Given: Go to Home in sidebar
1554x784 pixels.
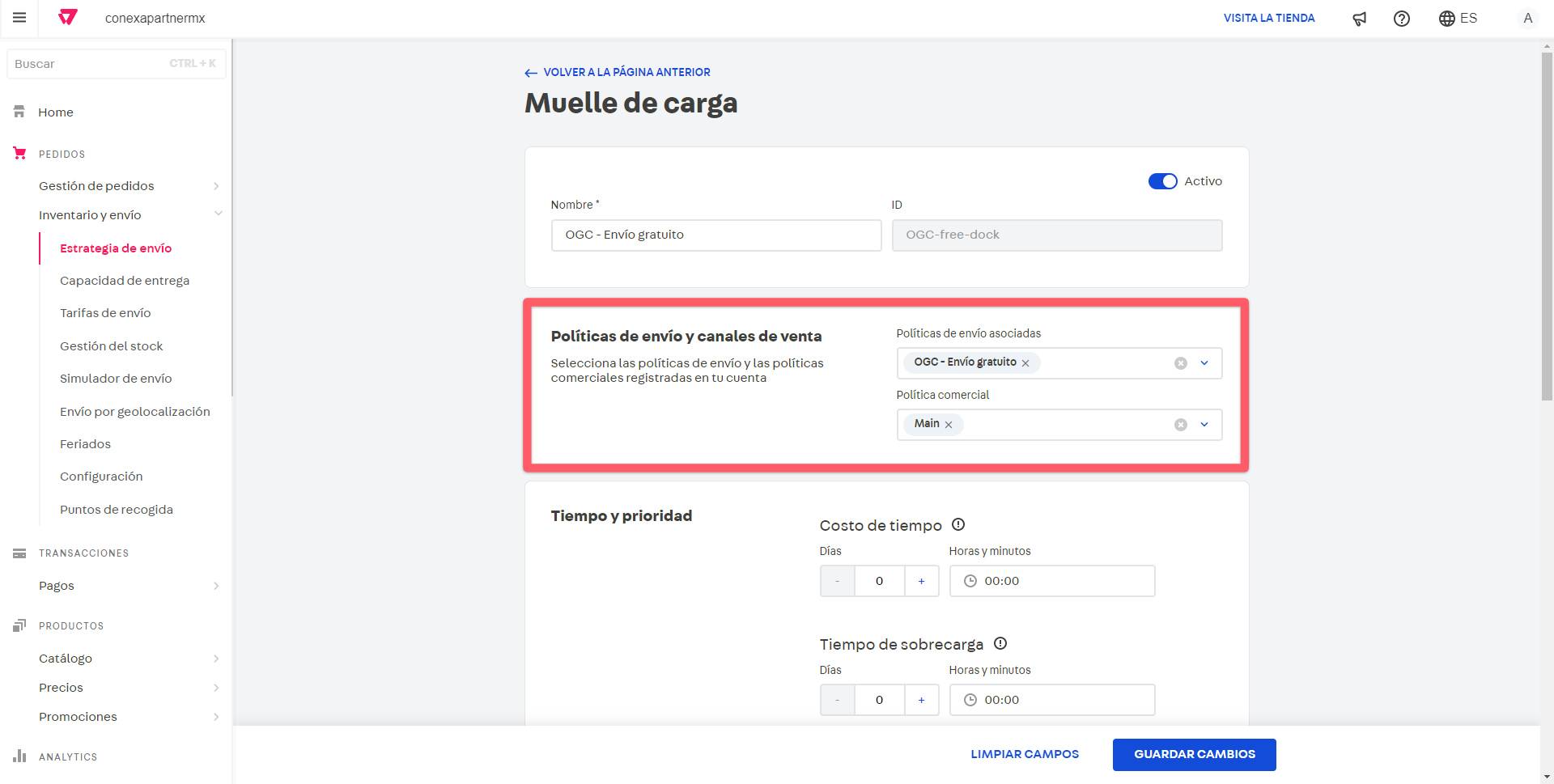Looking at the screenshot, I should click(x=56, y=112).
